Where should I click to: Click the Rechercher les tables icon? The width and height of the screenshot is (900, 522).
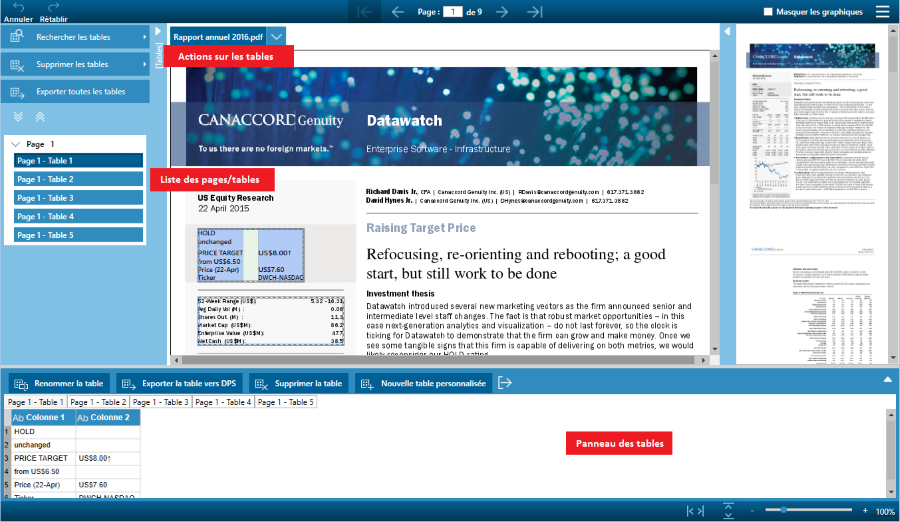click(17, 37)
